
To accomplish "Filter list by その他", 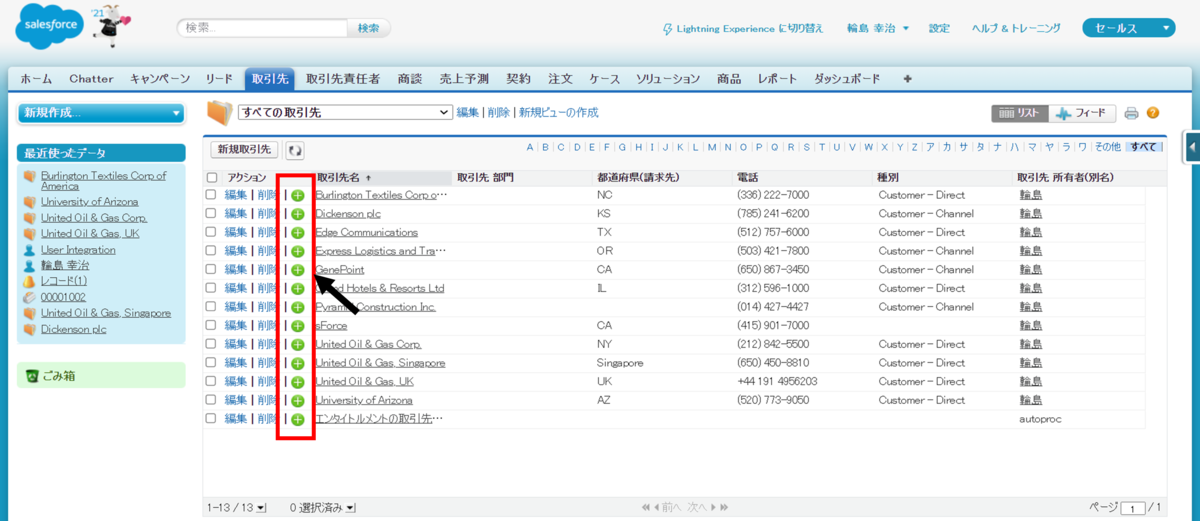I will tap(1107, 147).
